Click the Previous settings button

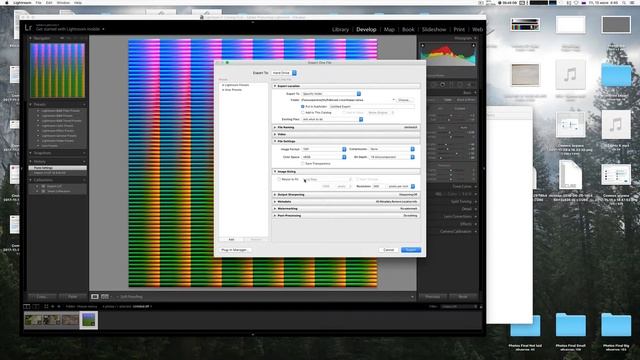click(x=433, y=297)
